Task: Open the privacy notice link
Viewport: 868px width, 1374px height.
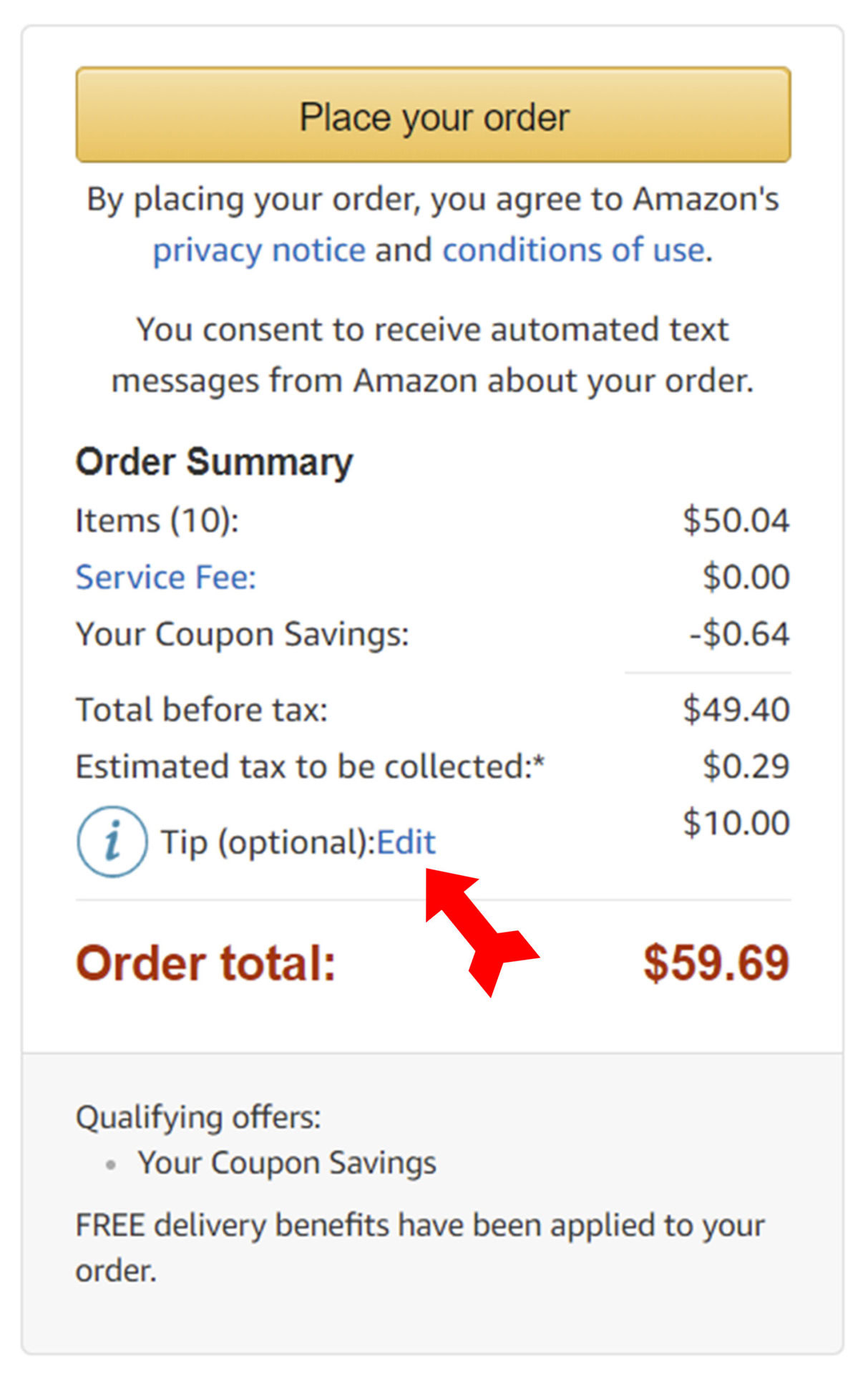Action: pyautogui.click(x=259, y=250)
